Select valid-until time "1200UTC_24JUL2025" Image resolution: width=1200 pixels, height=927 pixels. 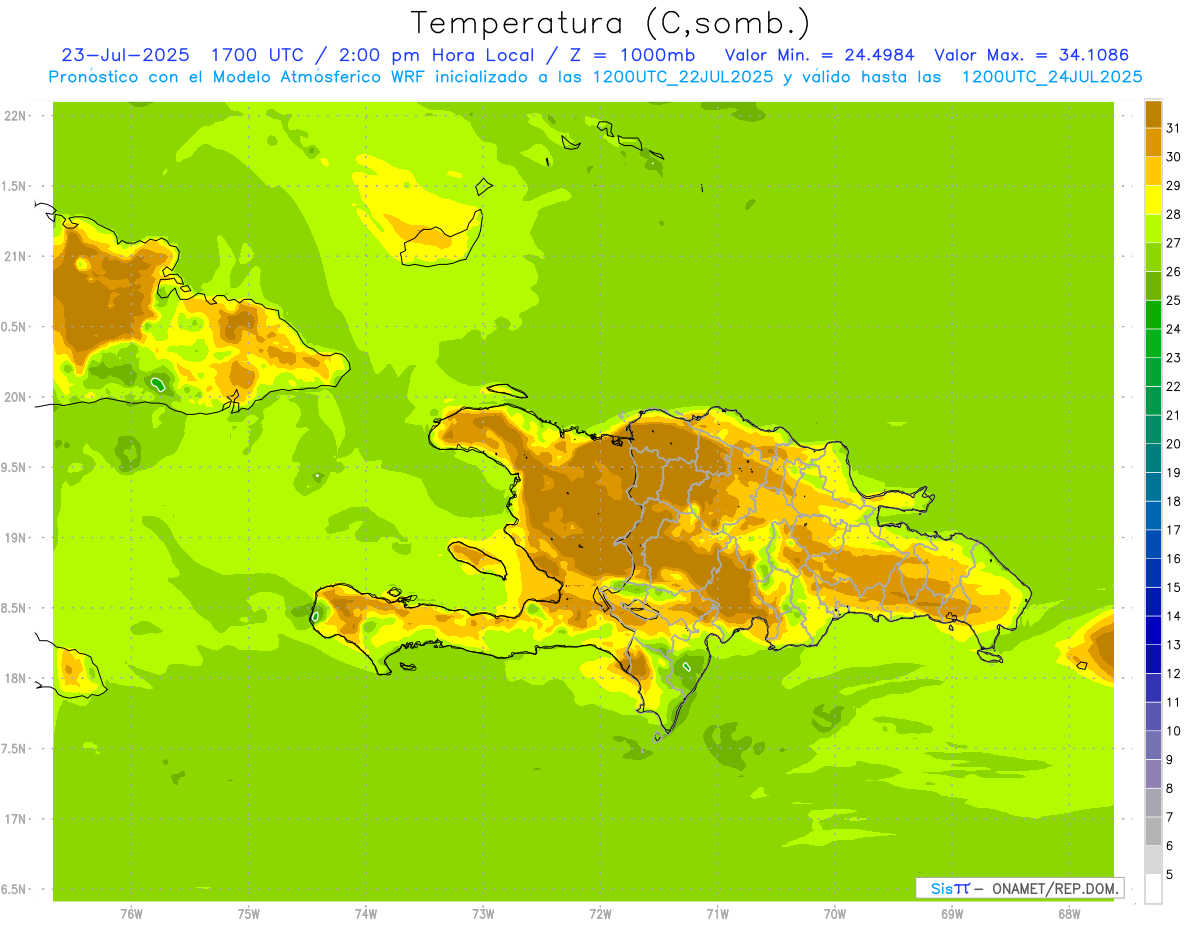pyautogui.click(x=1051, y=77)
